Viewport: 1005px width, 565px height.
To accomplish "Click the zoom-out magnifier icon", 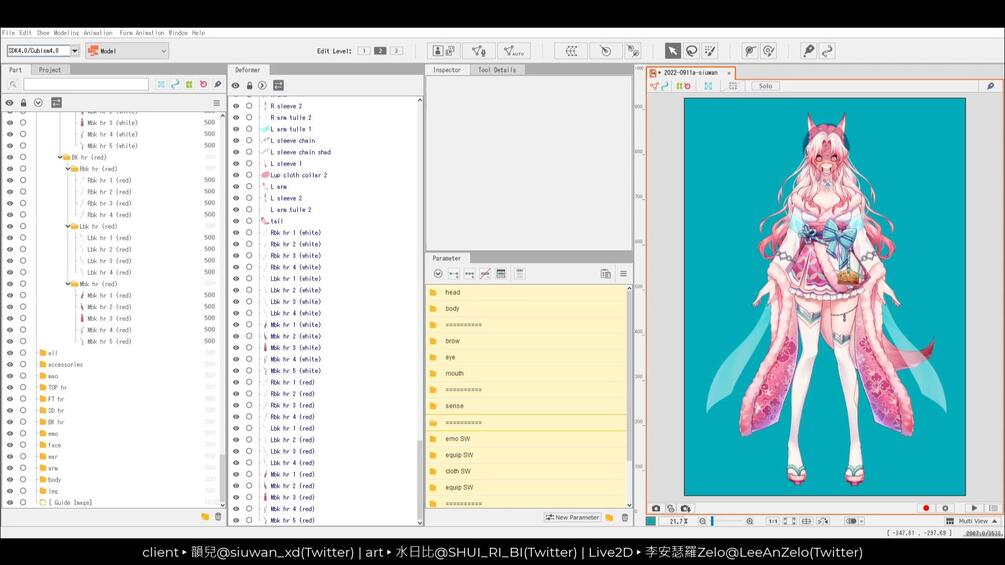I will [x=702, y=521].
